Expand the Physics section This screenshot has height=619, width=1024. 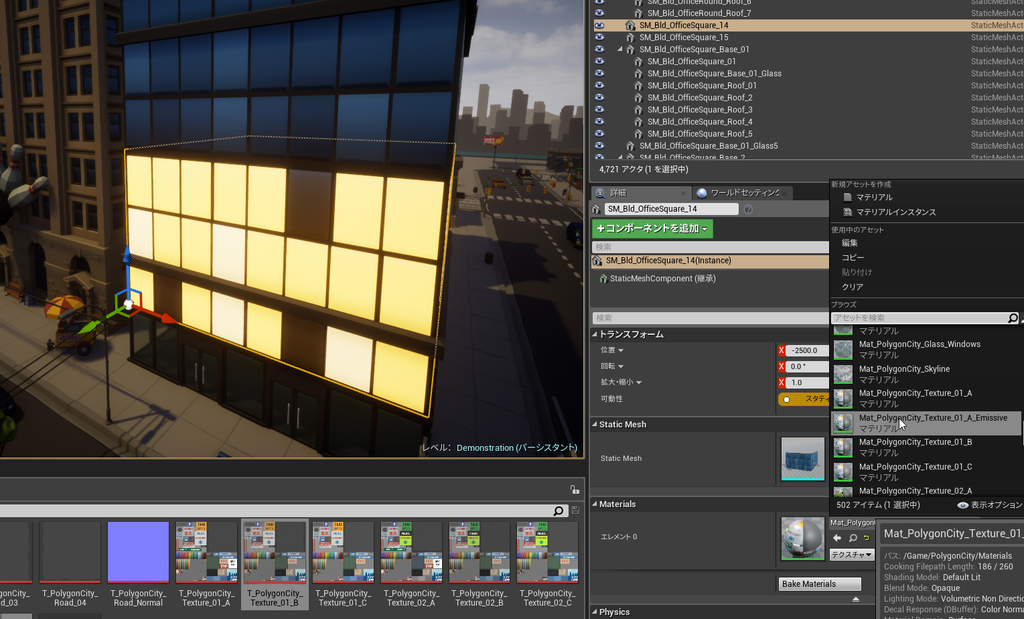pos(595,612)
